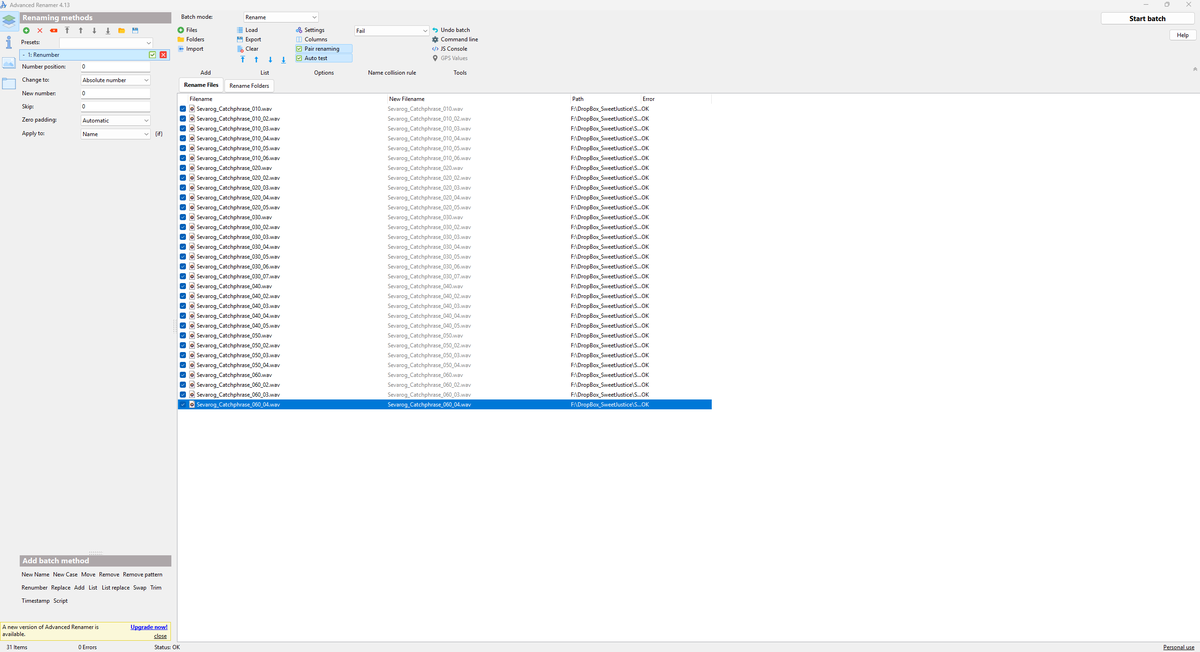Viewport: 1200px width, 652px height.
Task: Uncheck Sevarog_Catchphrase_040.wav checkbox
Action: 183,286
